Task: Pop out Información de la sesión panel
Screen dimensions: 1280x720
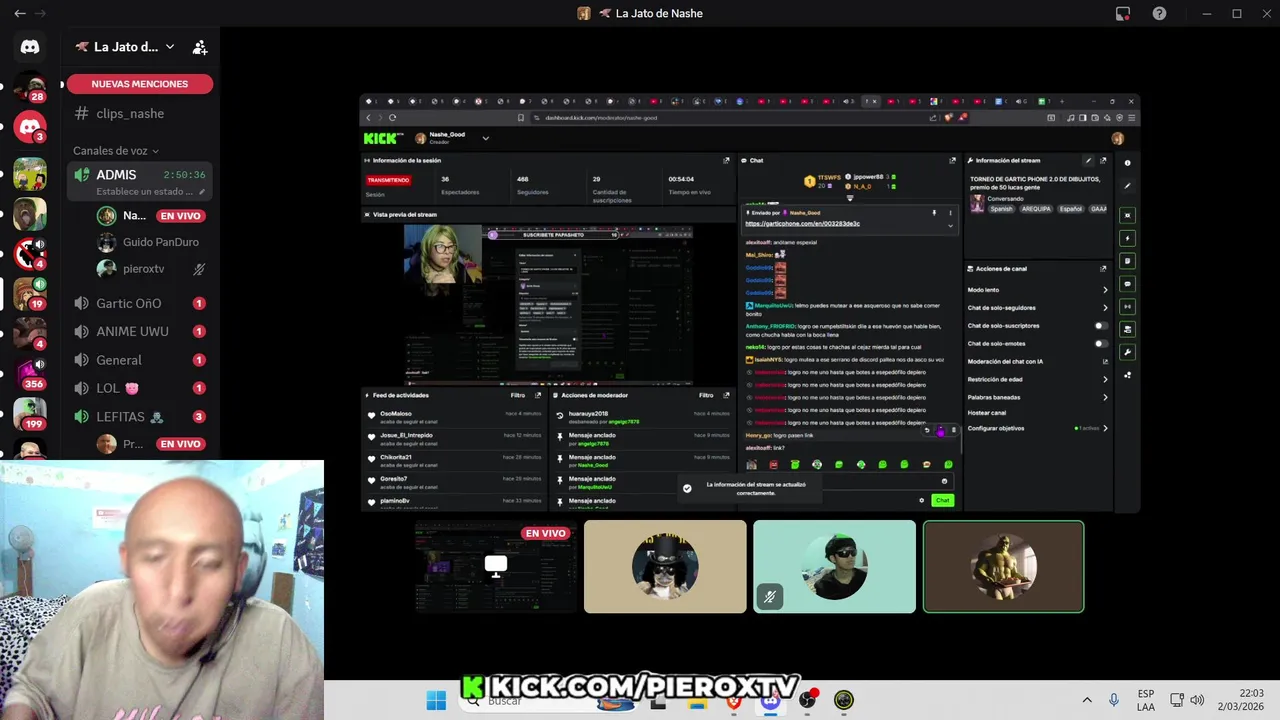Action: point(726,160)
